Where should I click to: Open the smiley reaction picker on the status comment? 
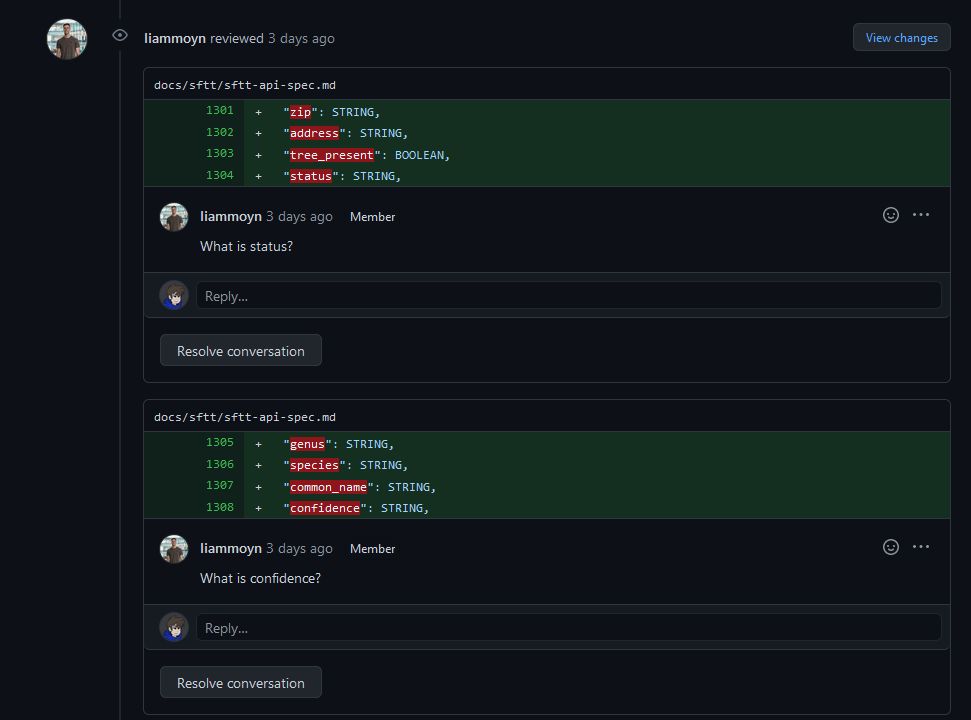[890, 214]
